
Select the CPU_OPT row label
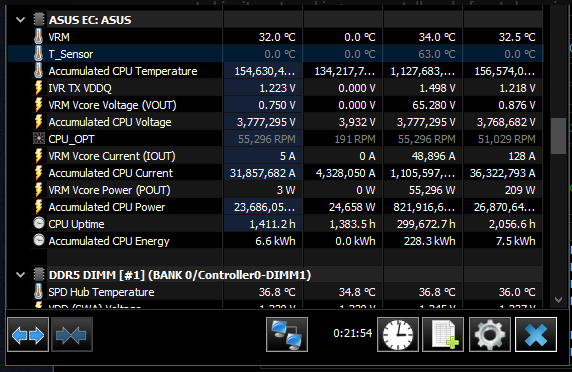click(72, 139)
